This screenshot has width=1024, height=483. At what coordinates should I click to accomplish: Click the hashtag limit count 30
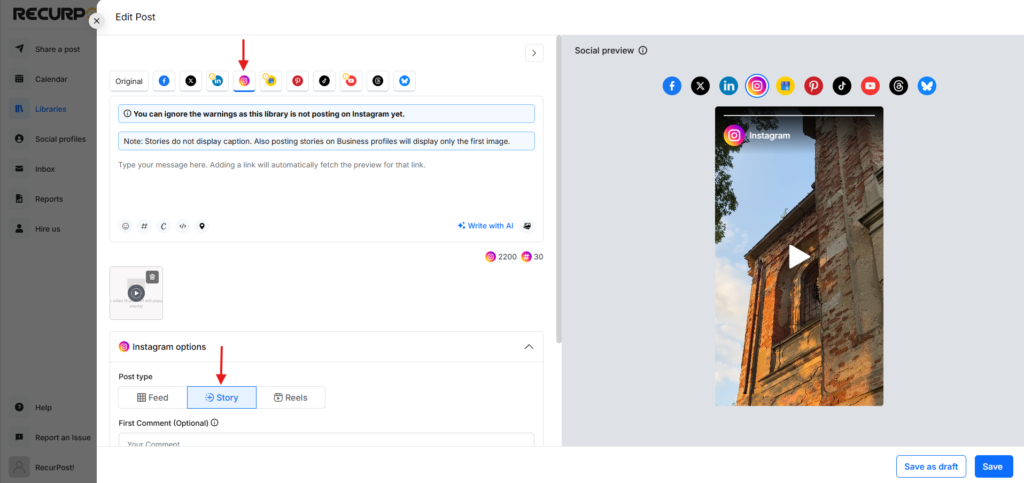[x=532, y=257]
